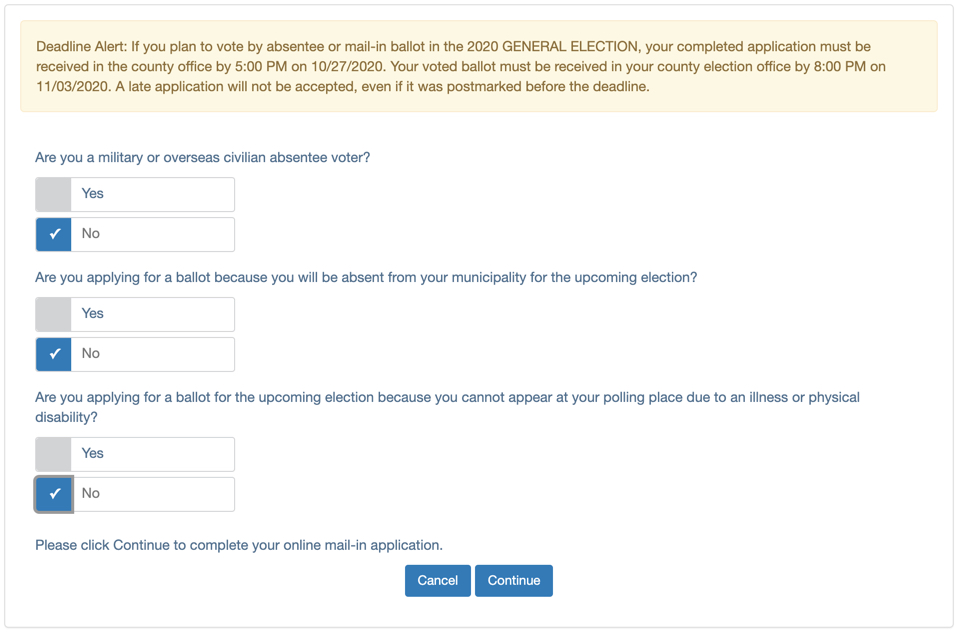Toggle the second question's No checkmark off
The image size is (956, 634).
(53, 353)
